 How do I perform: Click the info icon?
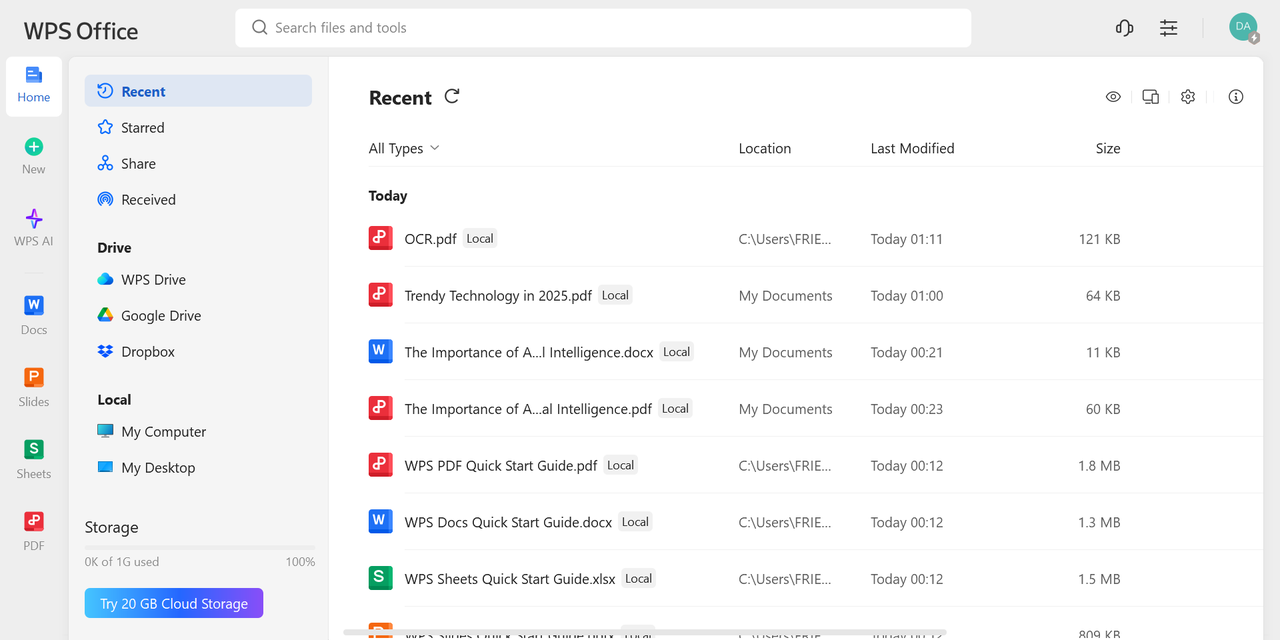pos(1236,97)
